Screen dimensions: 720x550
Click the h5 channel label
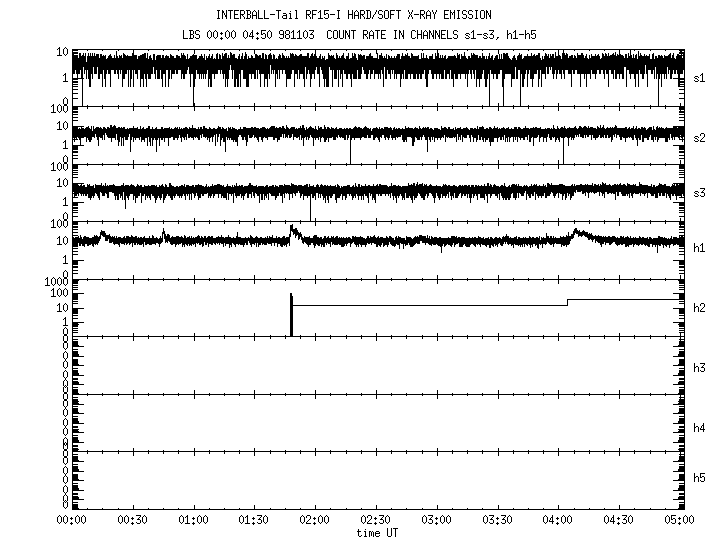(x=699, y=480)
